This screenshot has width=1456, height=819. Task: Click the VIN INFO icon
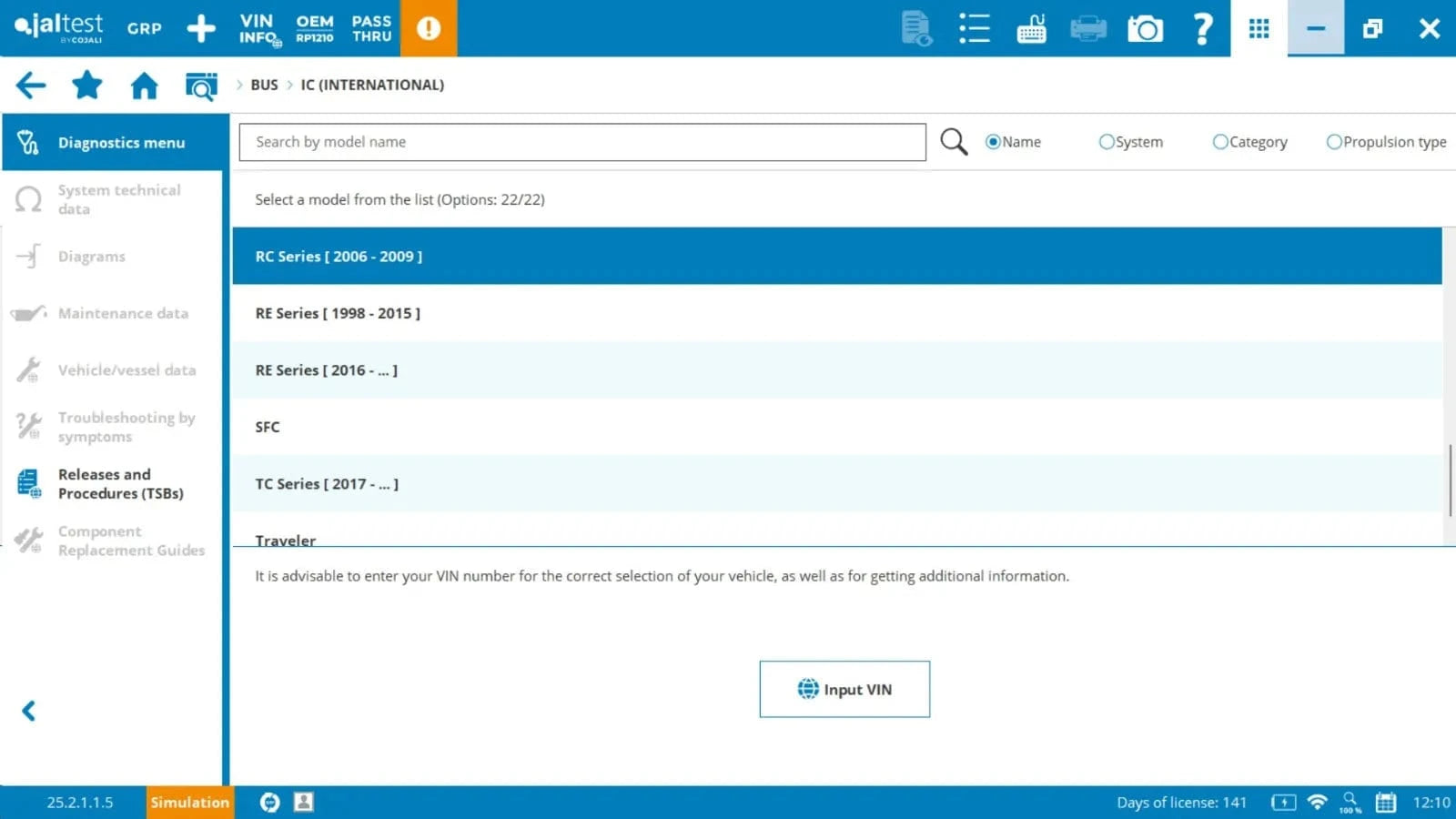(x=258, y=28)
